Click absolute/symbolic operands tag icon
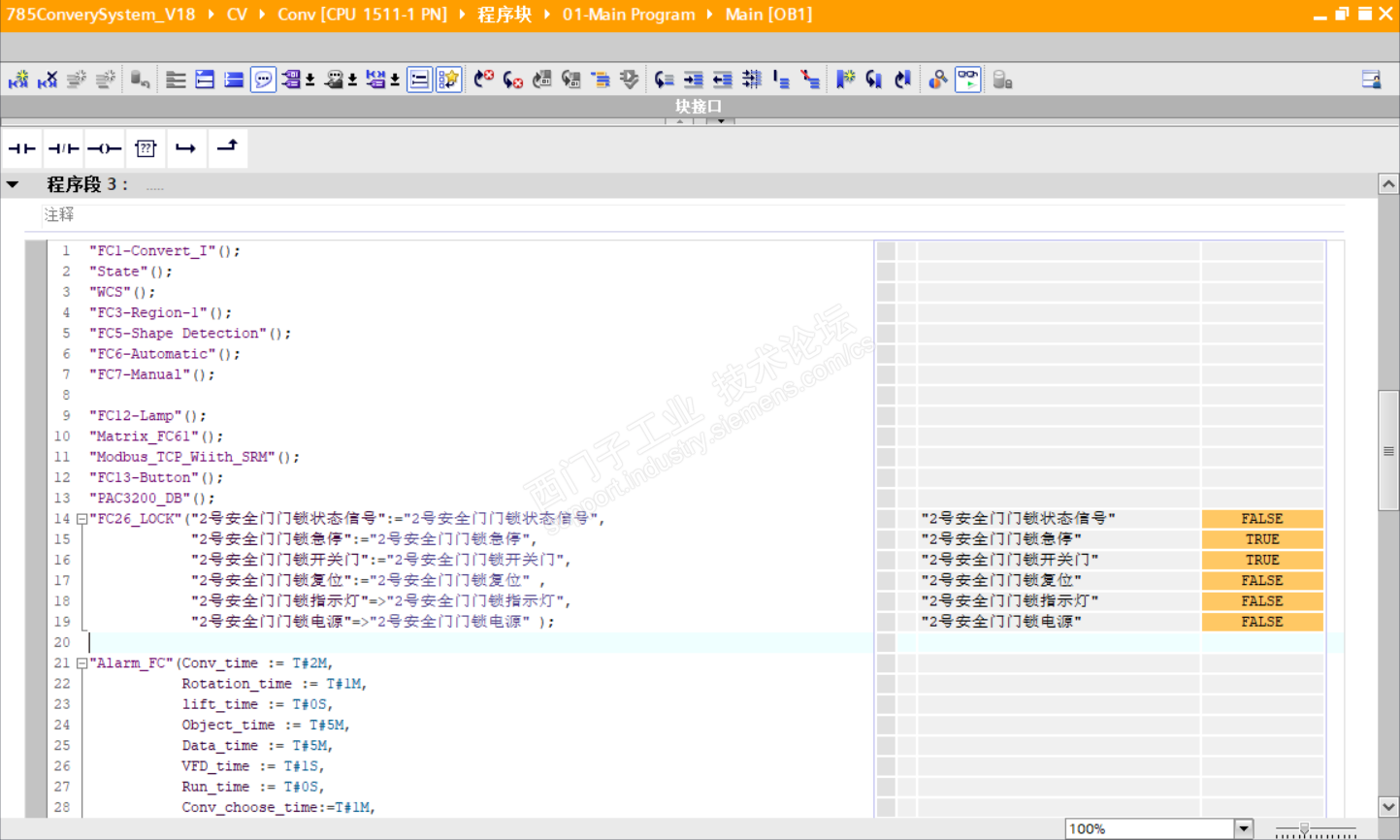1400x840 pixels. [290, 80]
